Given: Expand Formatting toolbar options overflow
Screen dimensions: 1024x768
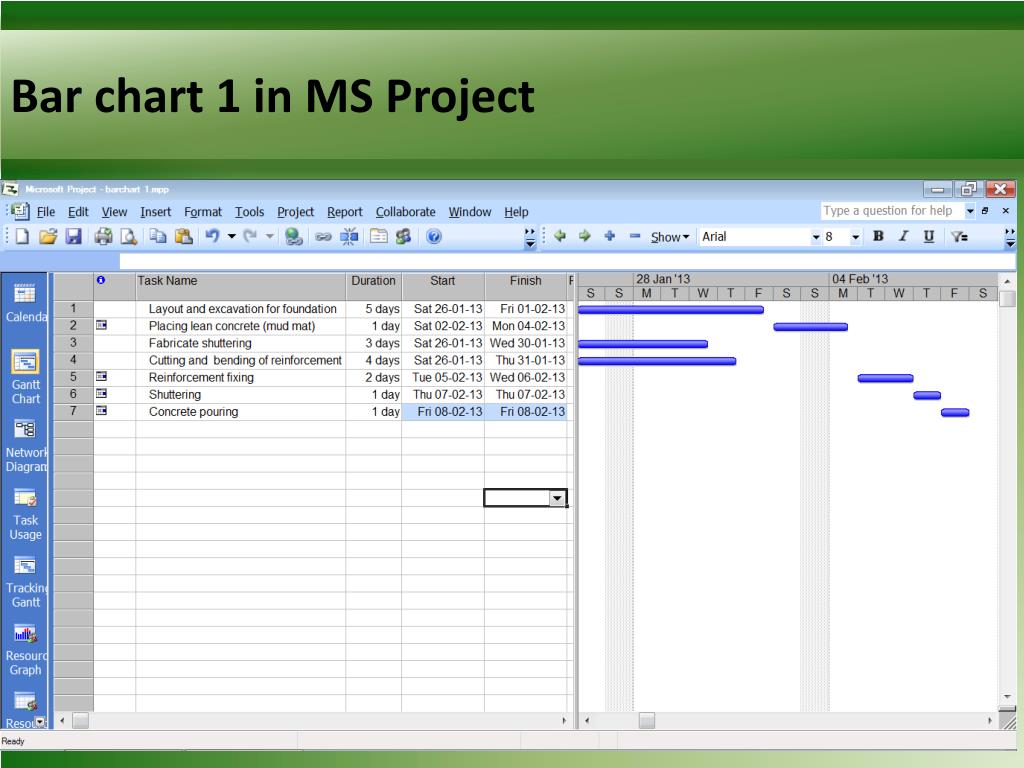Looking at the screenshot, I should click(1010, 238).
